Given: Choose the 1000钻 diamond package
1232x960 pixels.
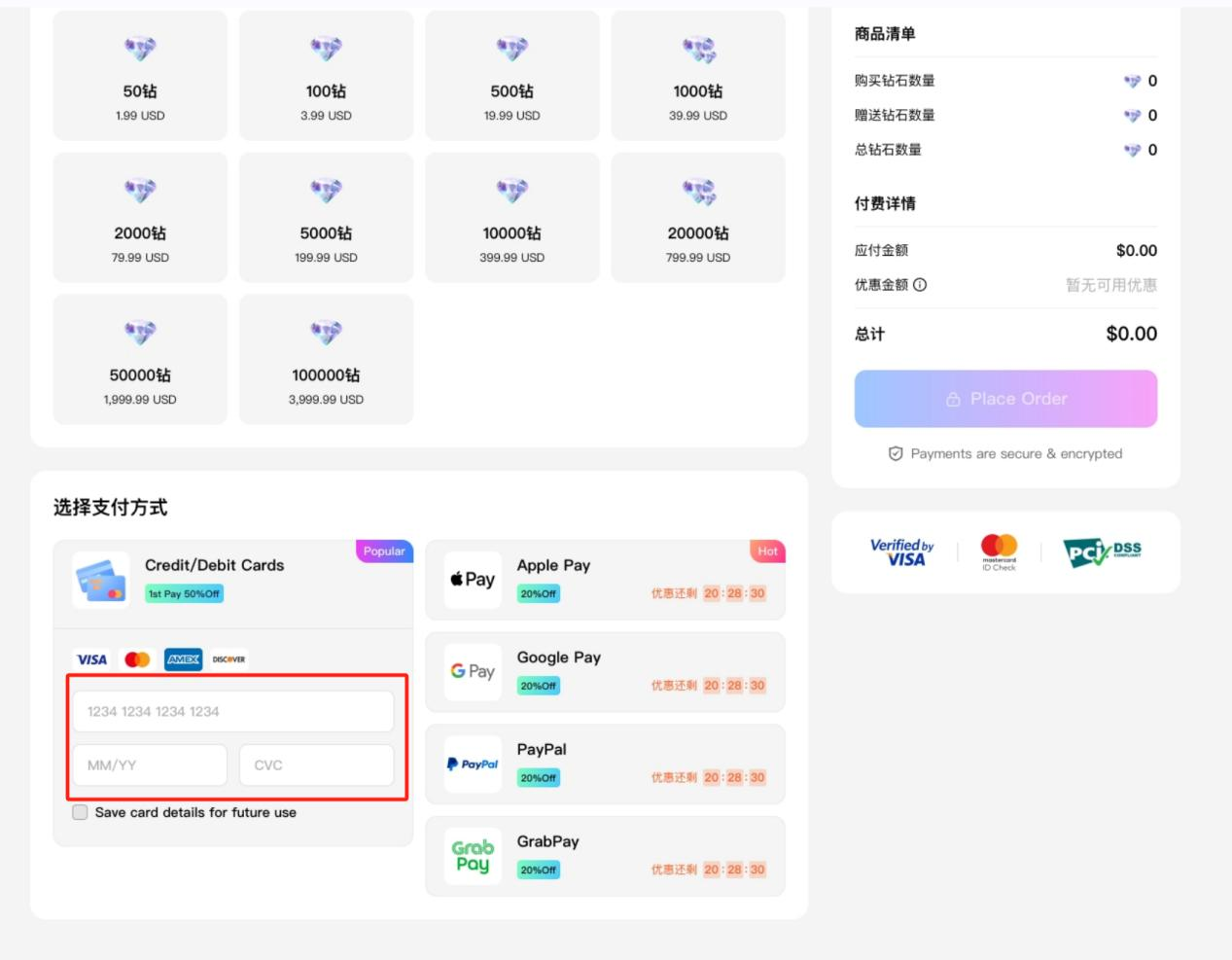Looking at the screenshot, I should [697, 76].
